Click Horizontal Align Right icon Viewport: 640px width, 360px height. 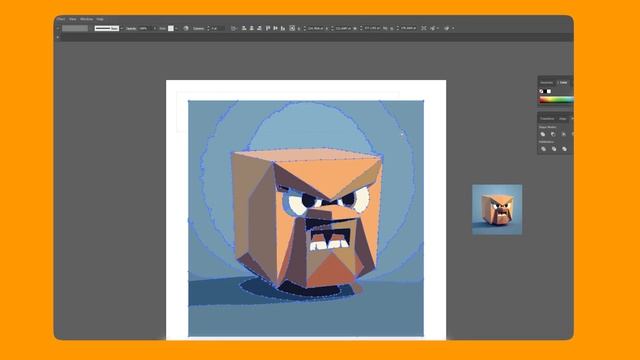pos(260,28)
